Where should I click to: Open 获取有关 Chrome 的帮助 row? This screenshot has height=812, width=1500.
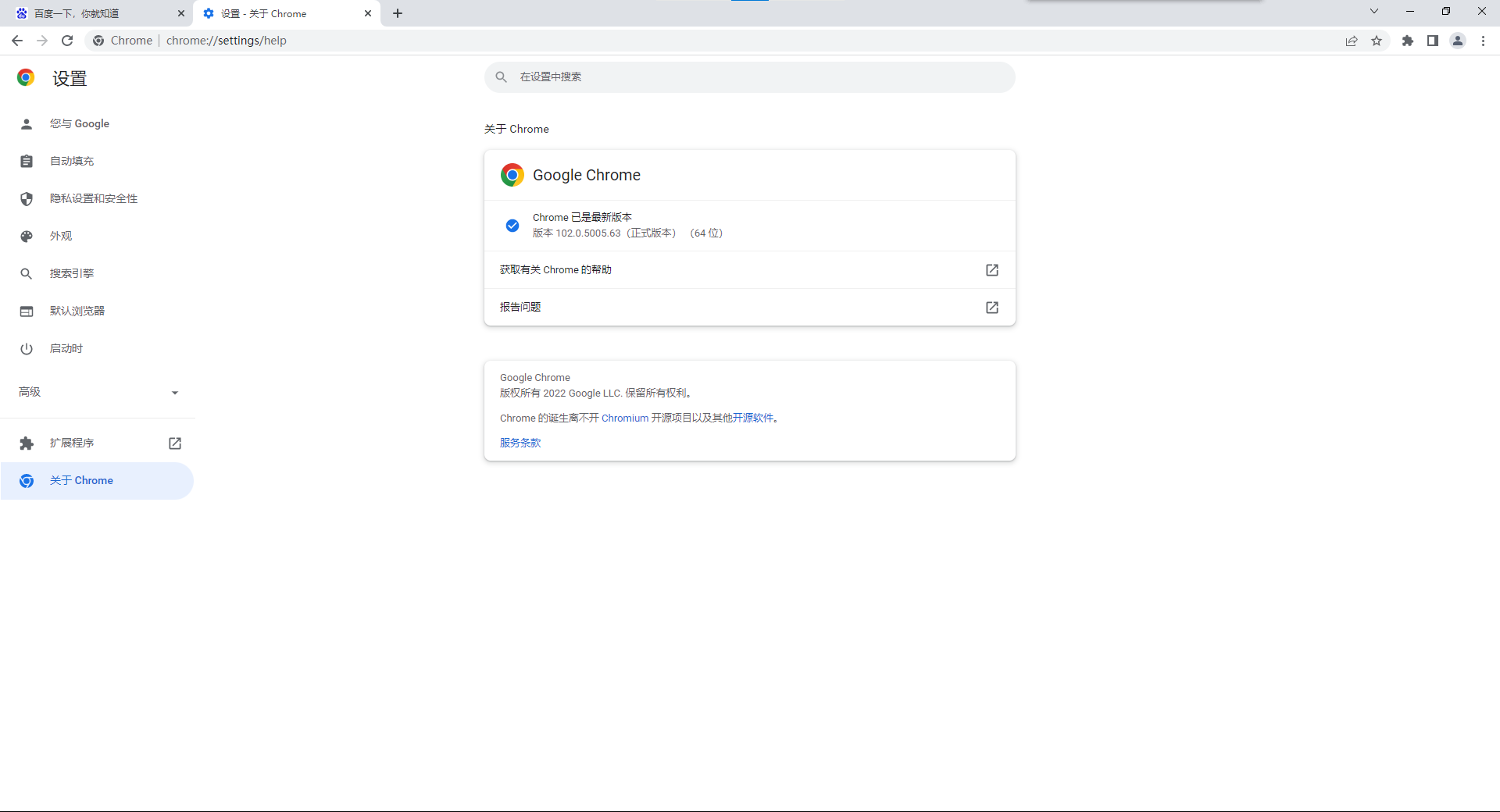750,270
